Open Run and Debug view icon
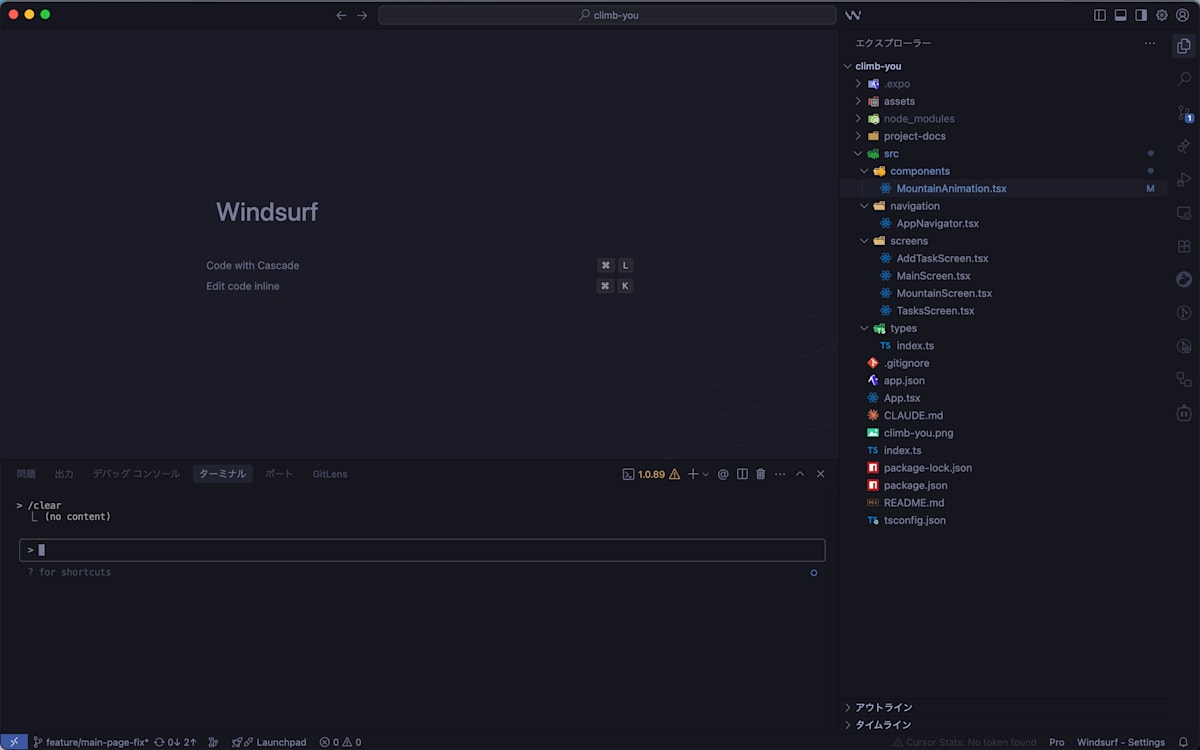 (x=1184, y=179)
